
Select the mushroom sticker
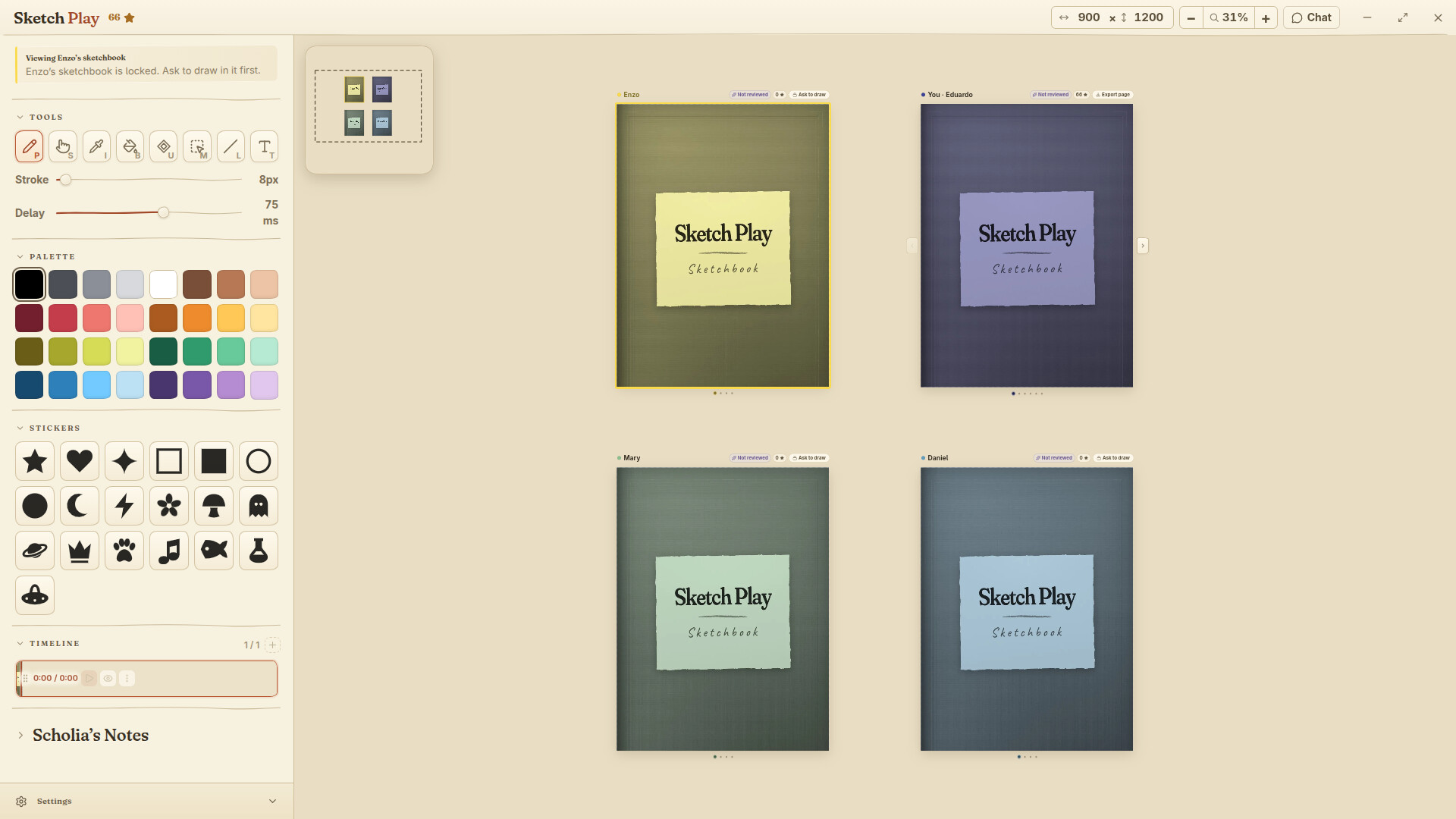coord(214,506)
